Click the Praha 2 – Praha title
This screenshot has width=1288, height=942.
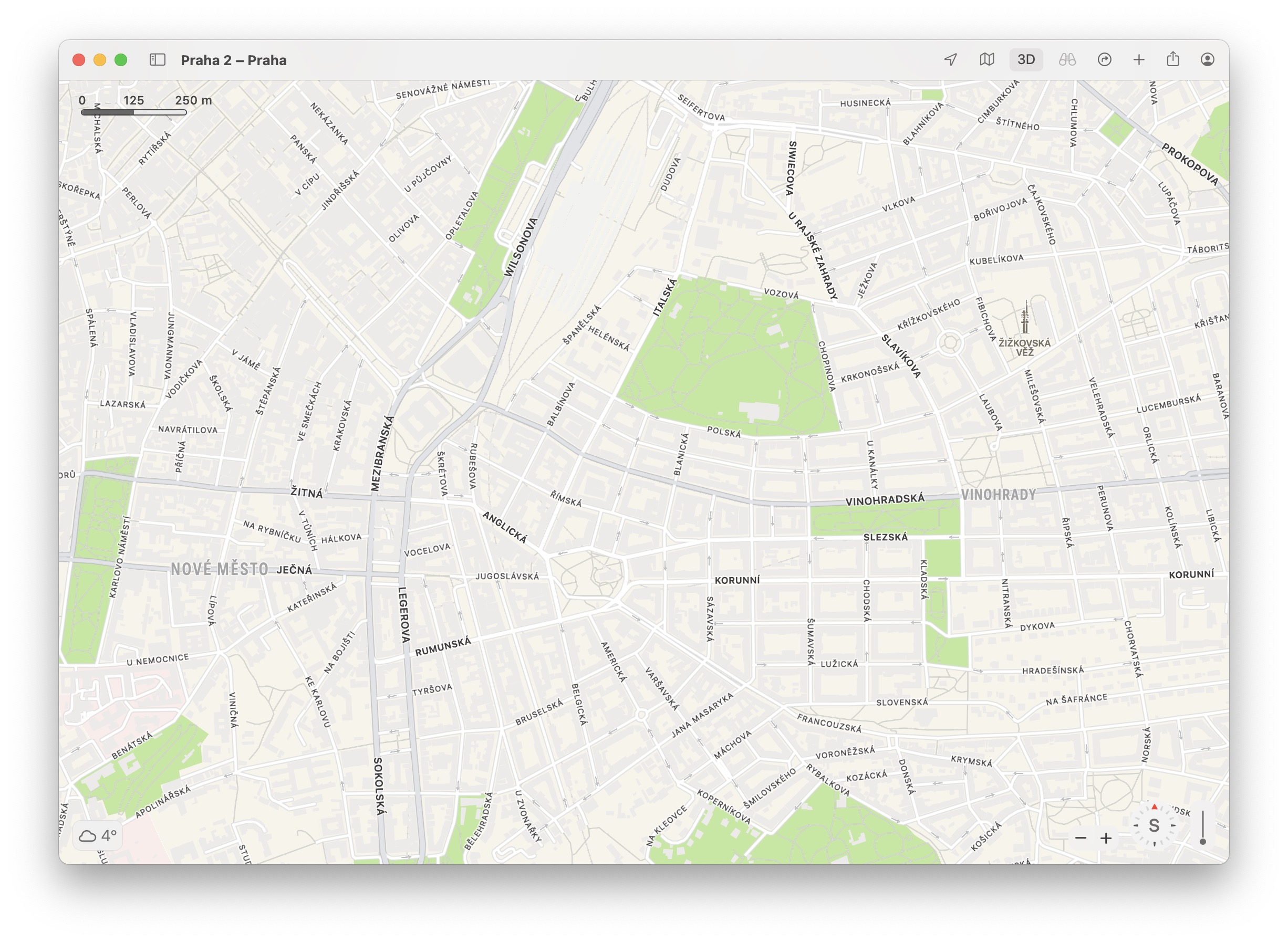click(x=233, y=60)
